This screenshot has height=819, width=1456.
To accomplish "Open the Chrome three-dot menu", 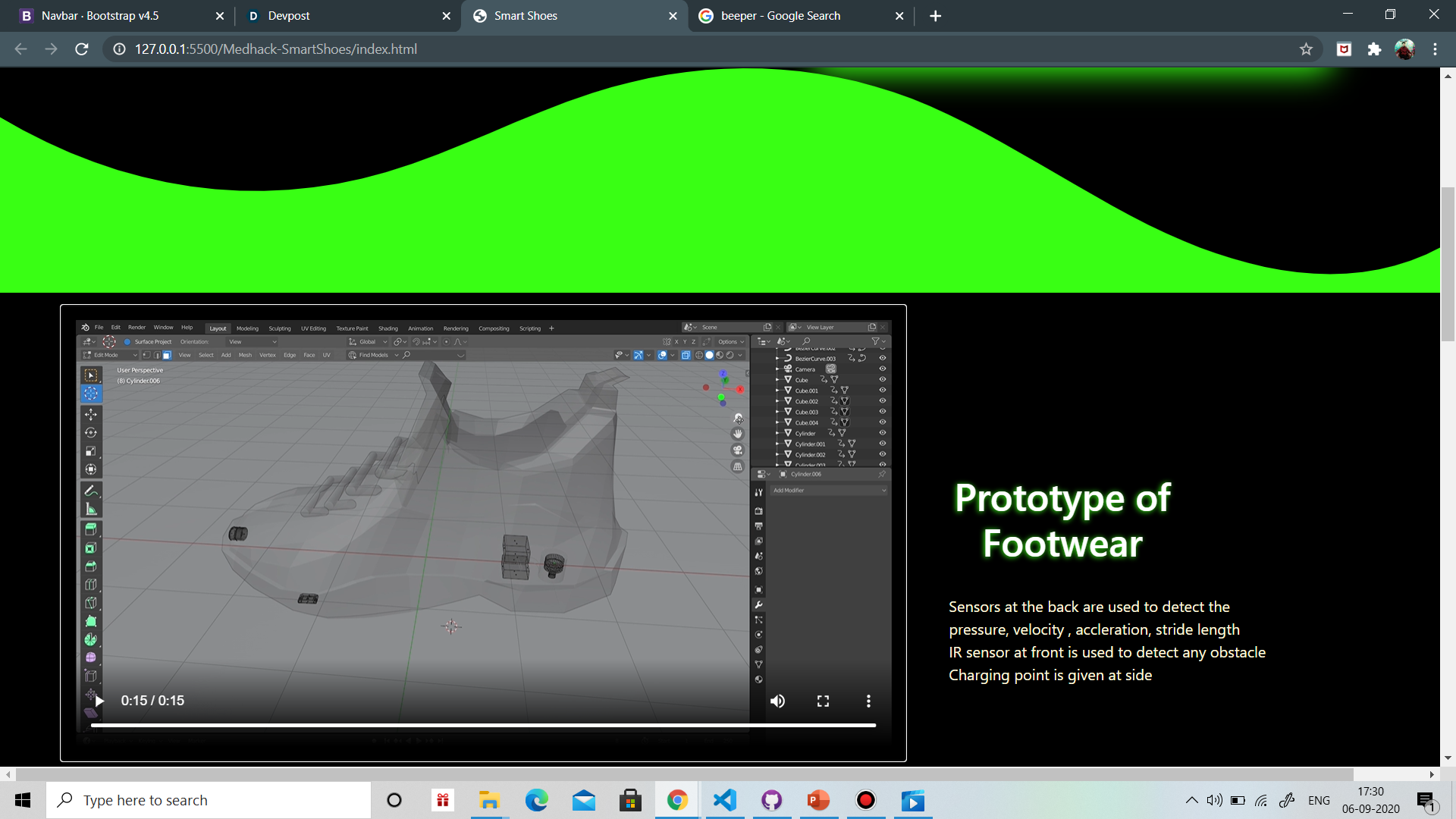I will (1435, 49).
